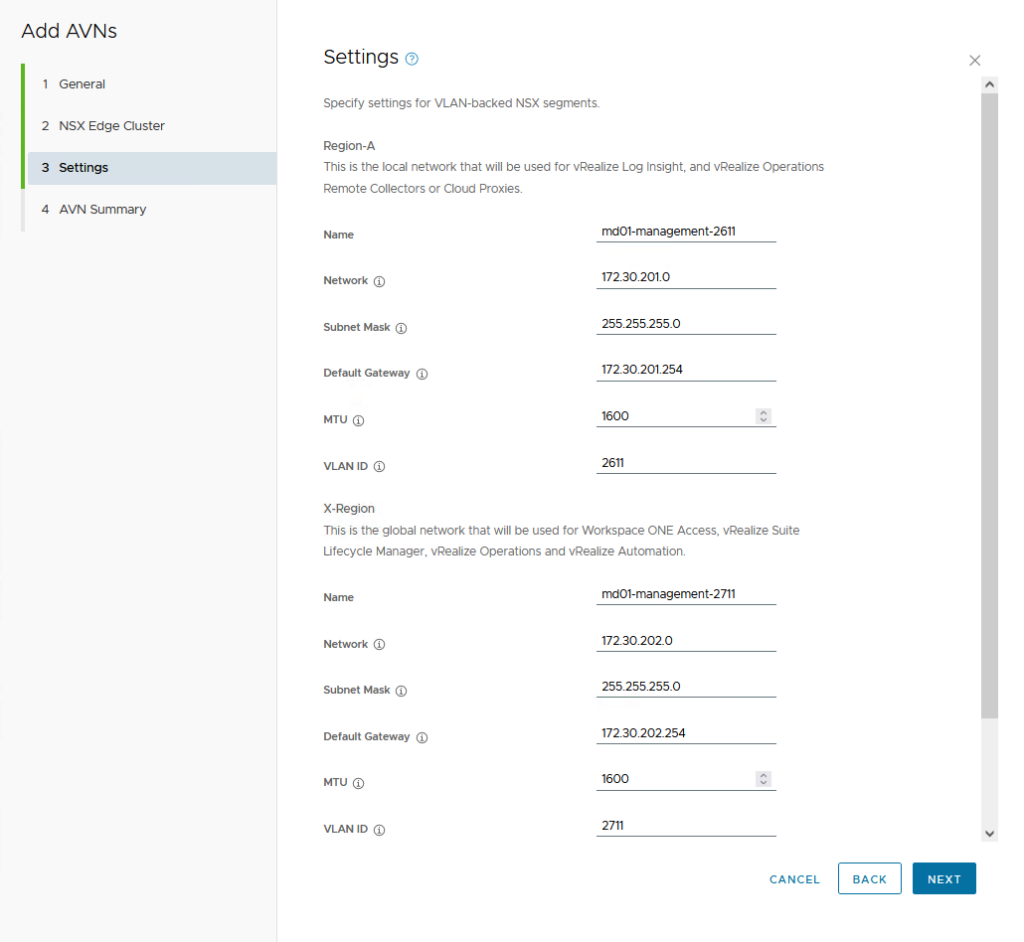Screen dimensions: 1024x942
Task: Click info icon beside Region-A Default Gateway
Action: pyautogui.click(x=421, y=374)
